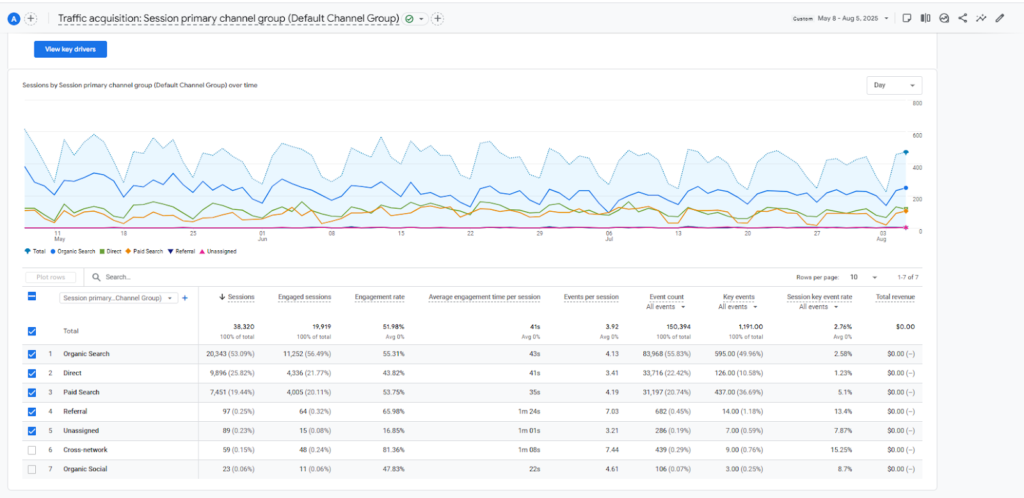Open the Day granularity dropdown
The image size is (1024, 498).
coord(893,85)
